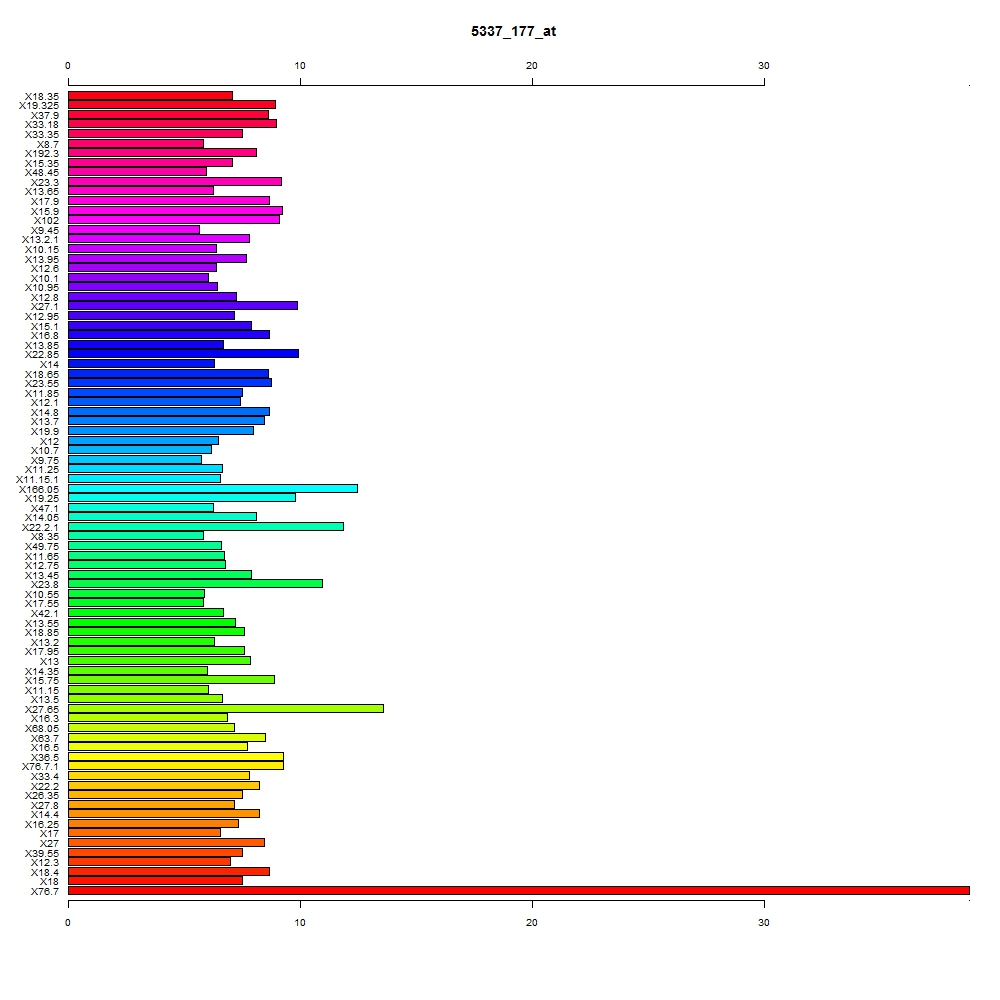
Task: Click the X9.75 label
Action: tap(45, 460)
